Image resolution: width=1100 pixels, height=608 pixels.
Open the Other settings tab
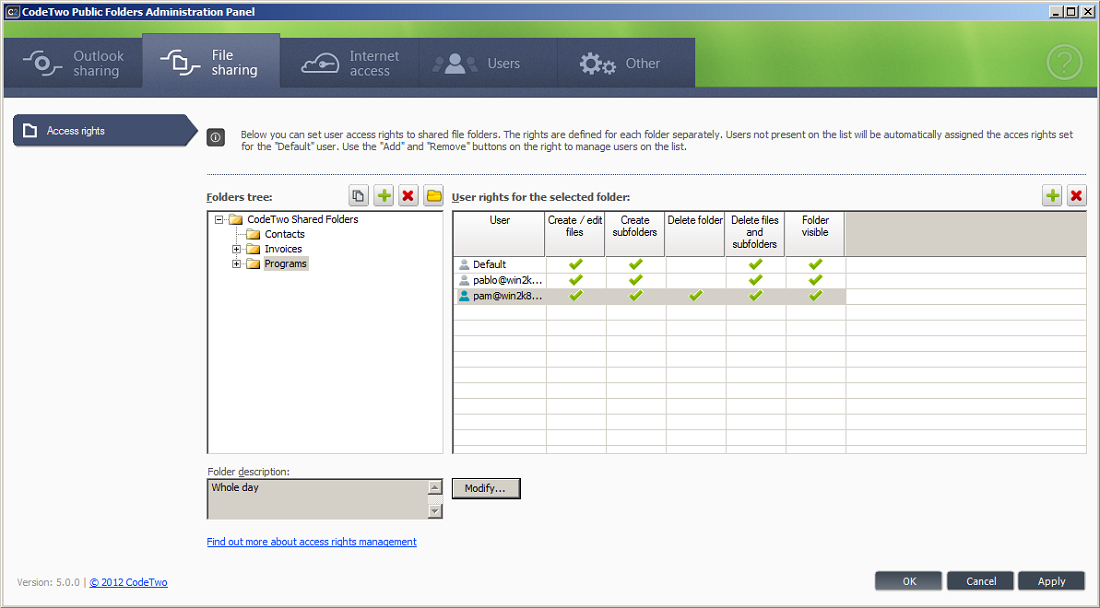(x=626, y=63)
